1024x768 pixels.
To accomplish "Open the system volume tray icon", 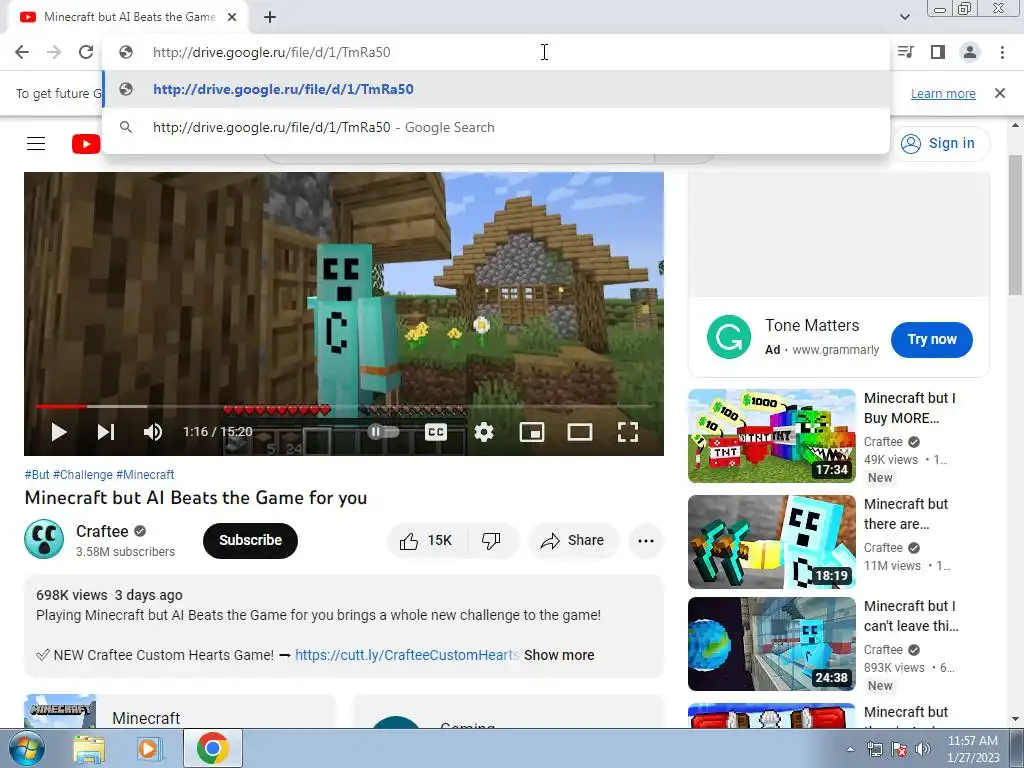I will 923,749.
